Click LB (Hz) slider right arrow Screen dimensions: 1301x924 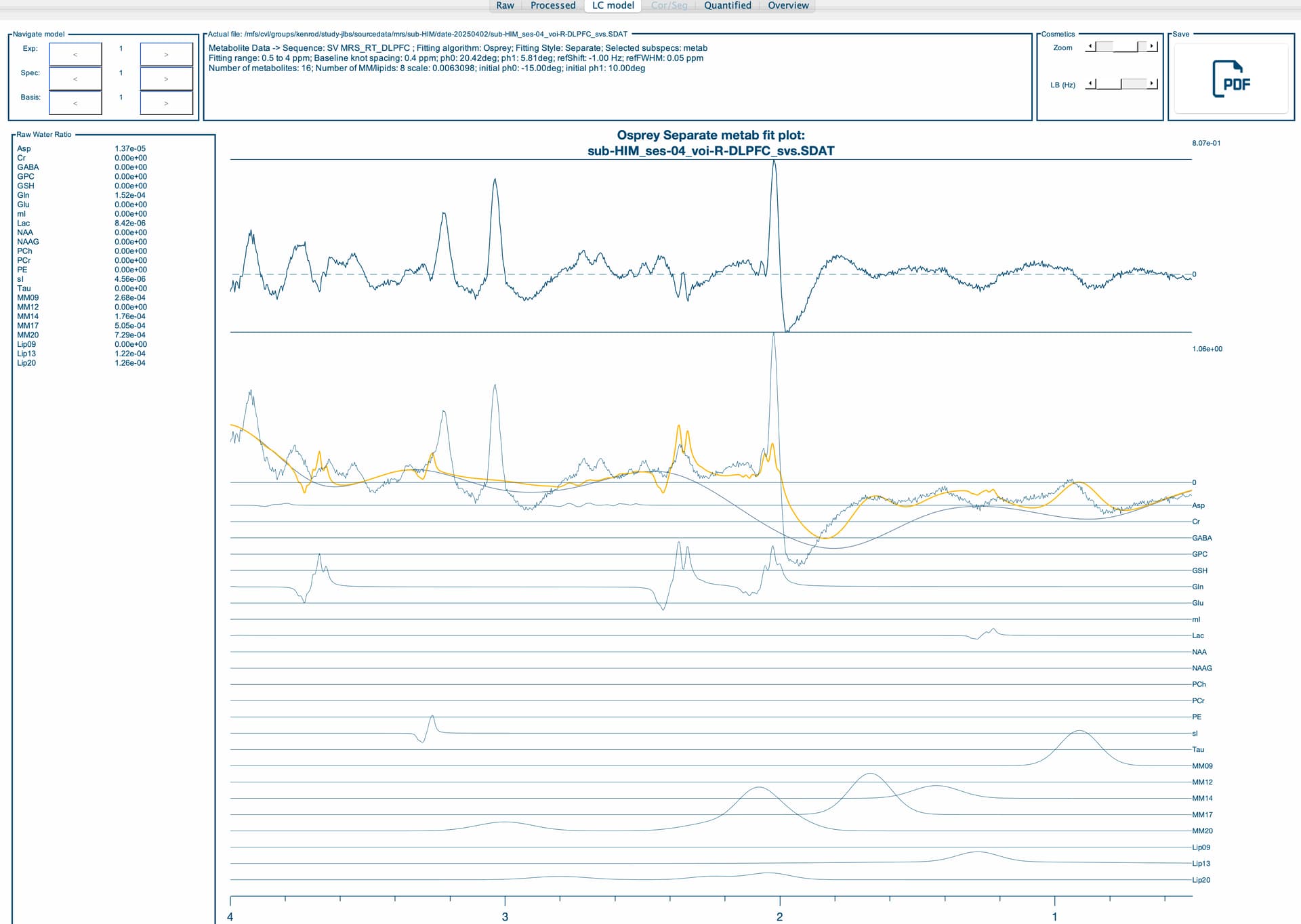click(1152, 83)
